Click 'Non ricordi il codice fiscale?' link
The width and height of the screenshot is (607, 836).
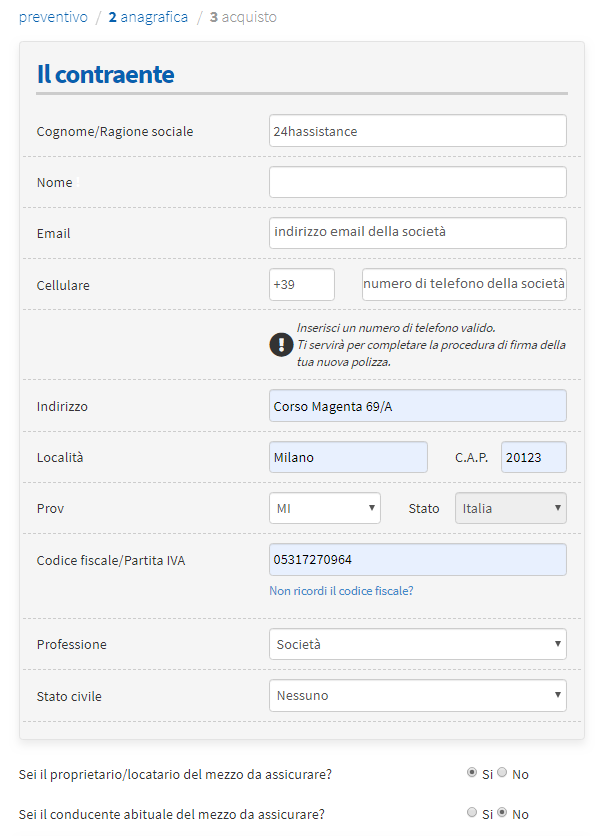341,591
